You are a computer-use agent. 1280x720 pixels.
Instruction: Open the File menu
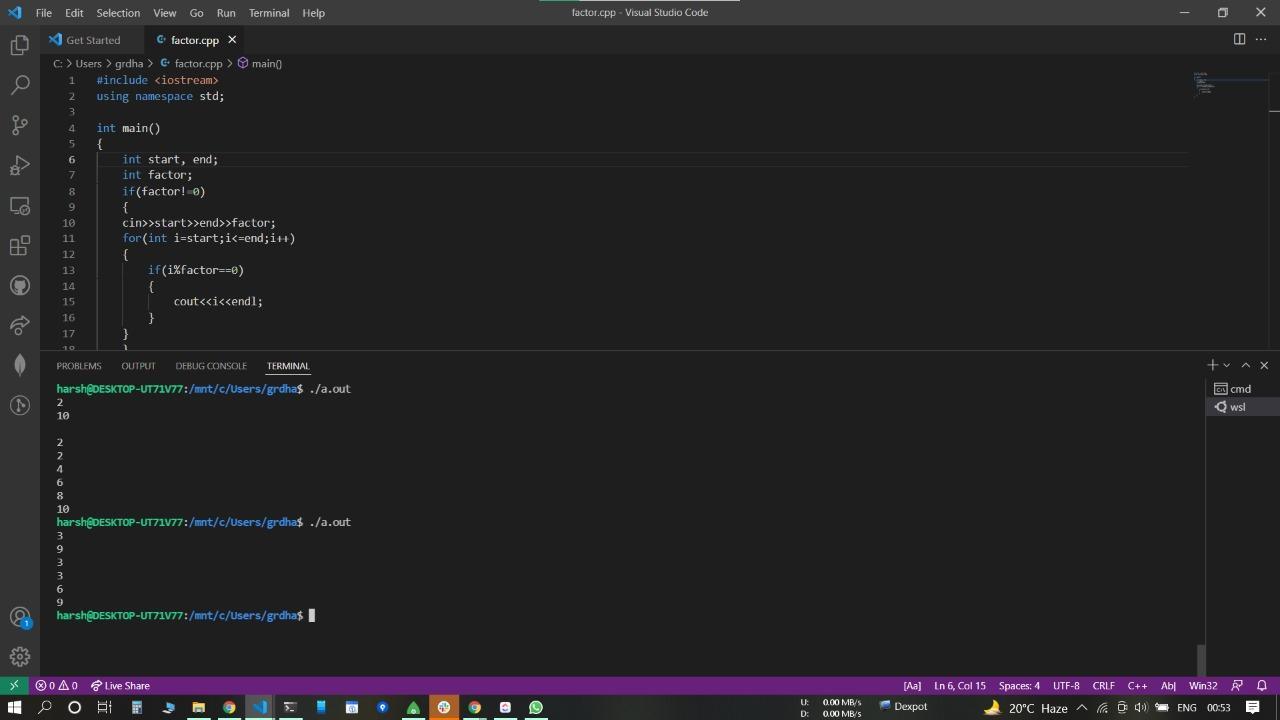[x=44, y=13]
